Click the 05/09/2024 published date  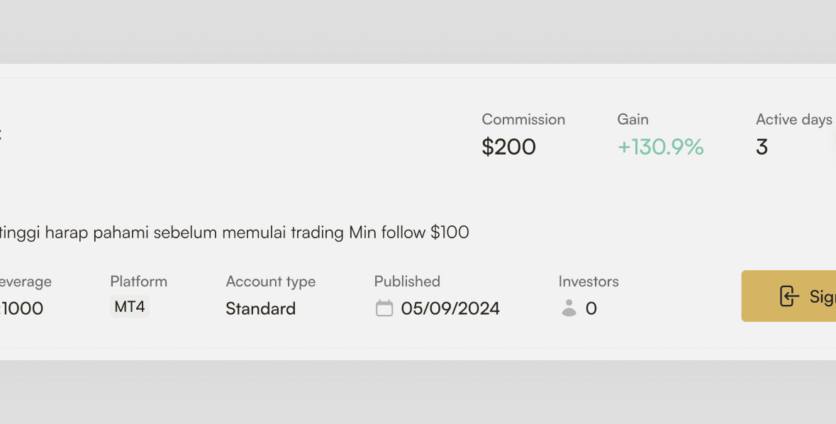450,308
